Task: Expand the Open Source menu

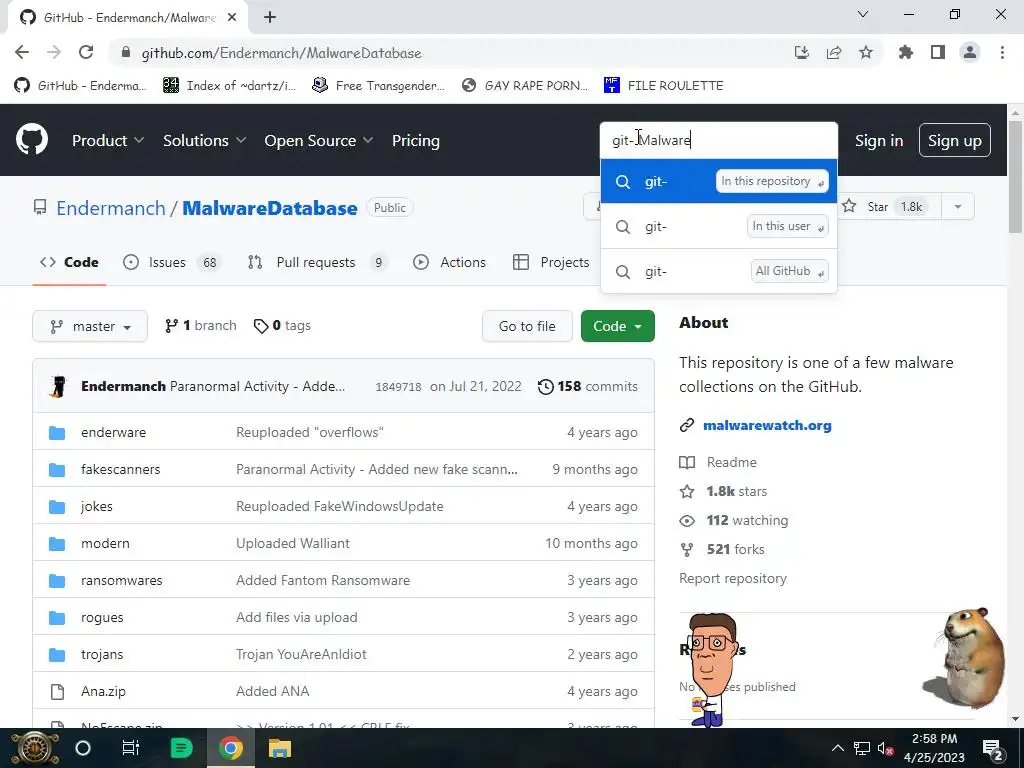Action: click(x=319, y=140)
